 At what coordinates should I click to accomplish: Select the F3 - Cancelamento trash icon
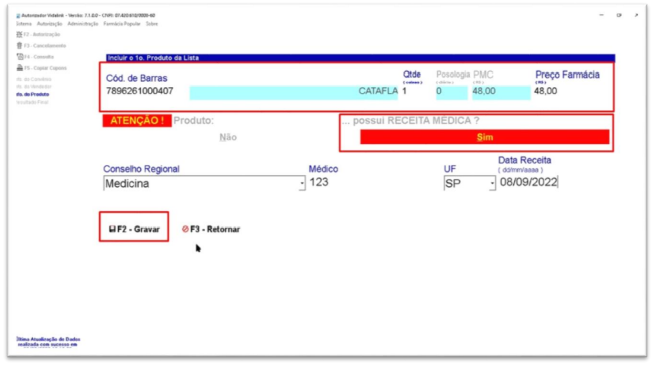tap(19, 45)
